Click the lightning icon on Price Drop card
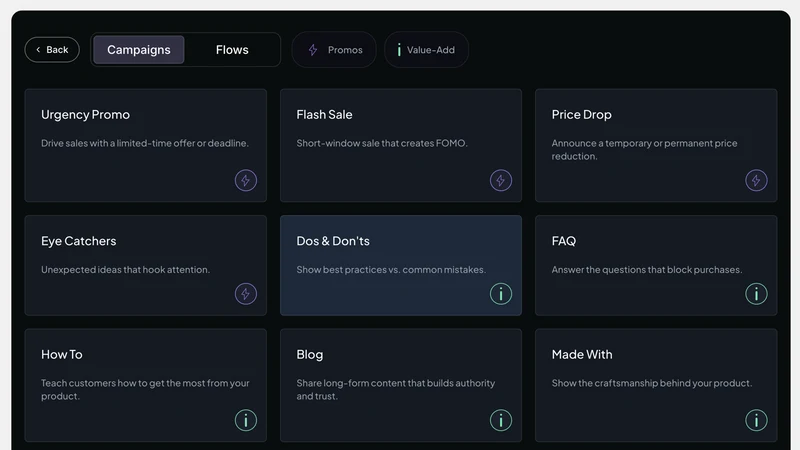The width and height of the screenshot is (800, 450). [756, 180]
